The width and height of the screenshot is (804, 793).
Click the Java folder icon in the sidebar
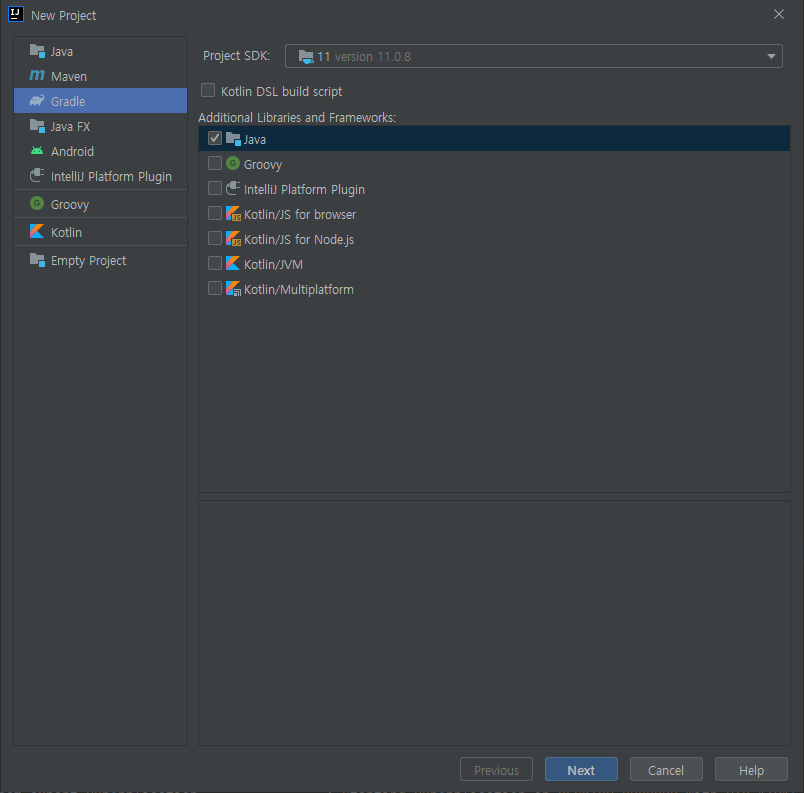click(37, 51)
